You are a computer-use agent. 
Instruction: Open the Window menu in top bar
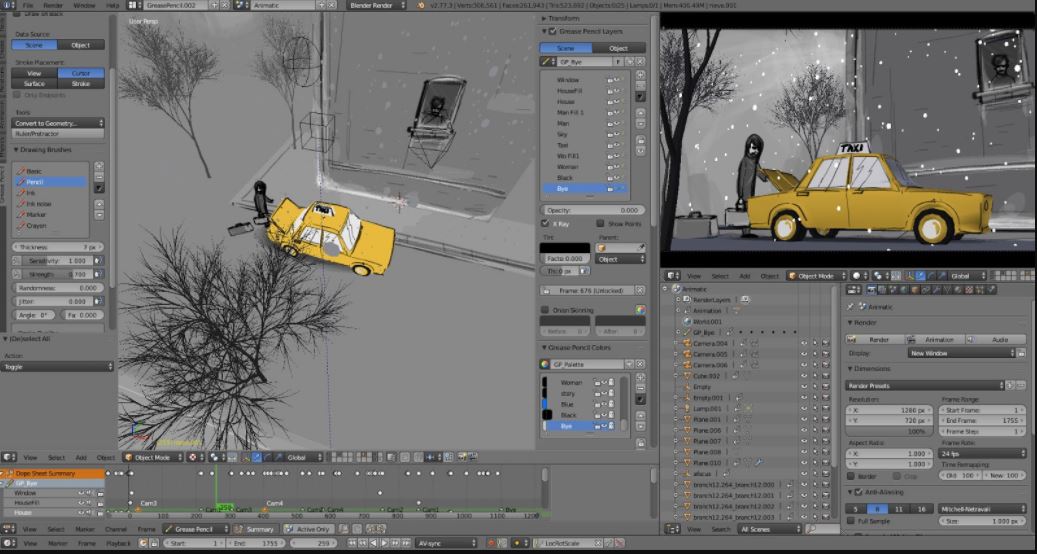click(84, 5)
